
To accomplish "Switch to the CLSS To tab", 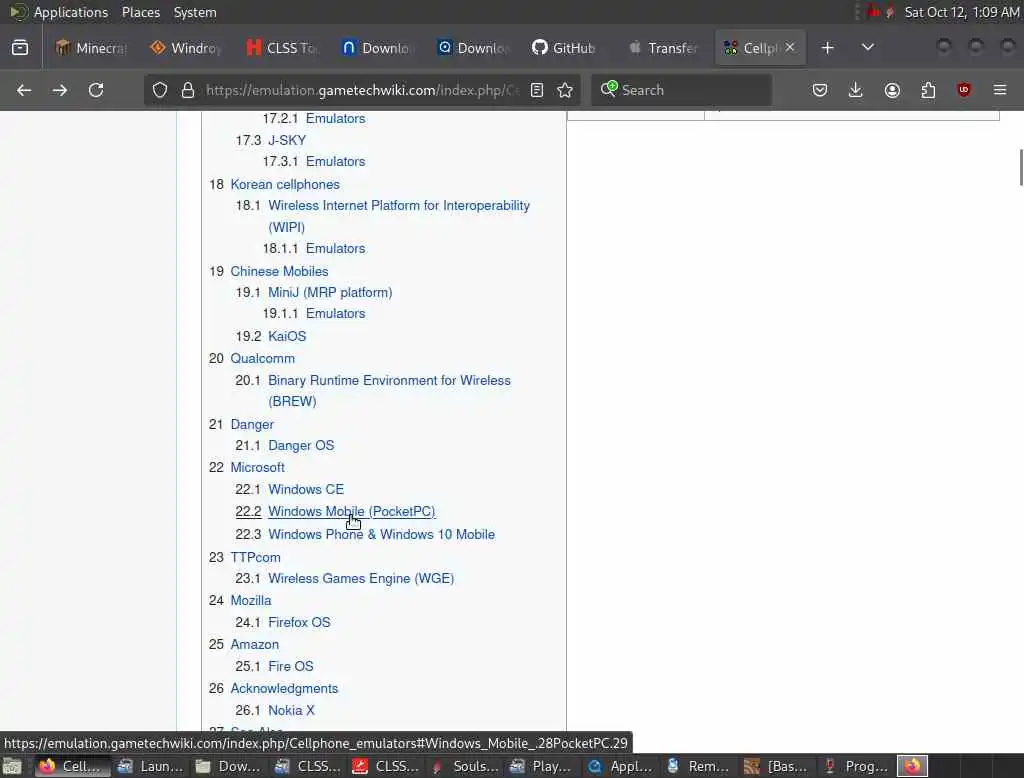I will pyautogui.click(x=281, y=48).
